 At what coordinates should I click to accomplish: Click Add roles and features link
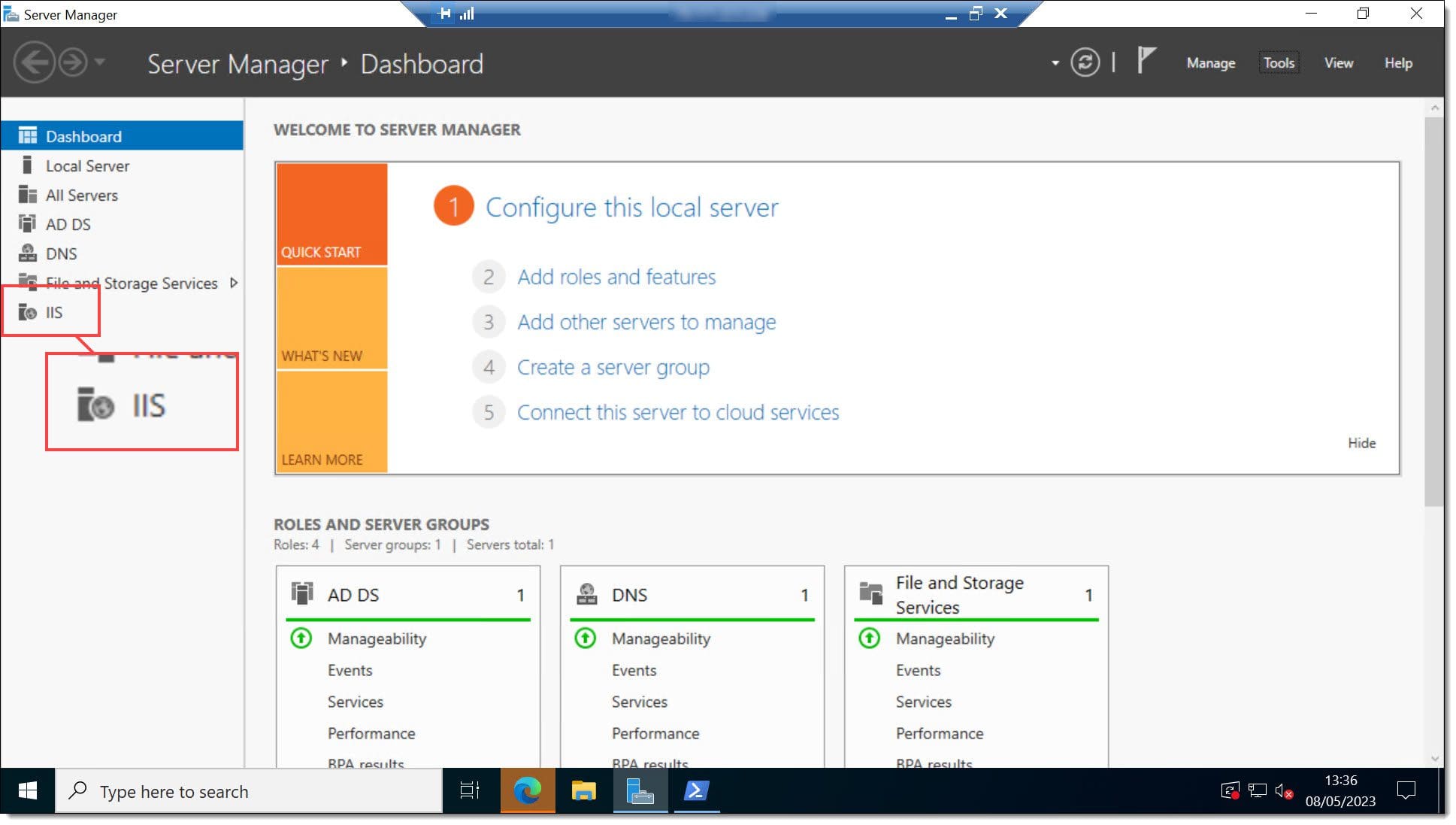[616, 277]
